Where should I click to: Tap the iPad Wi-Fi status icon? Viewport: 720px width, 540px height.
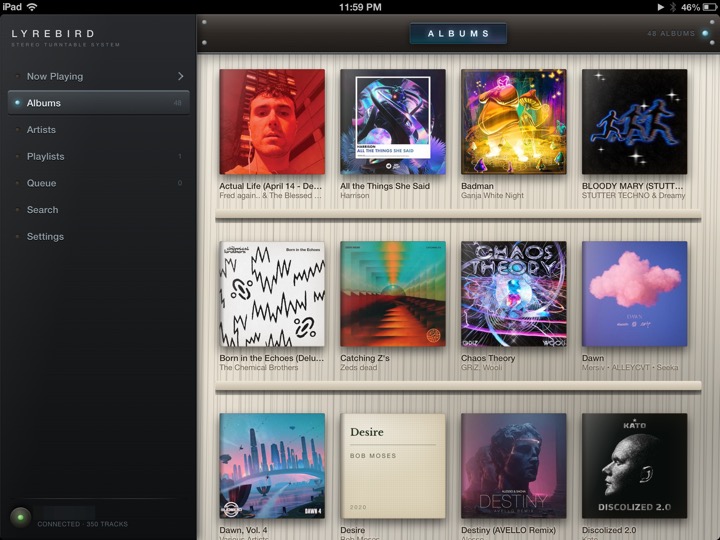click(32, 7)
